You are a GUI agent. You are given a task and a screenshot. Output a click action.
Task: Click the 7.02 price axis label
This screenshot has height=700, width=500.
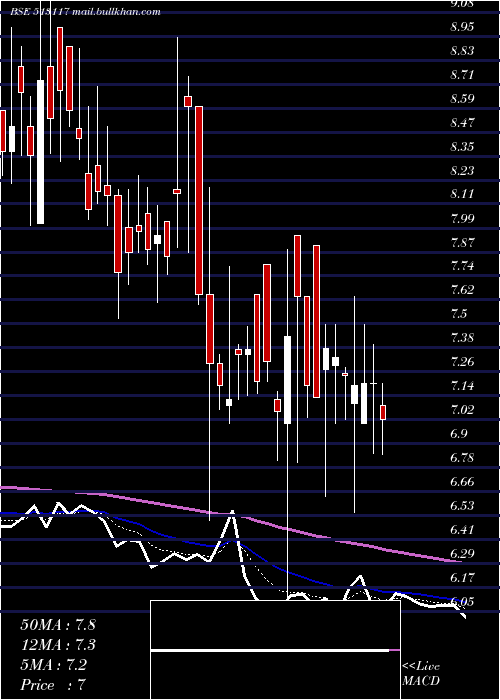point(462,410)
